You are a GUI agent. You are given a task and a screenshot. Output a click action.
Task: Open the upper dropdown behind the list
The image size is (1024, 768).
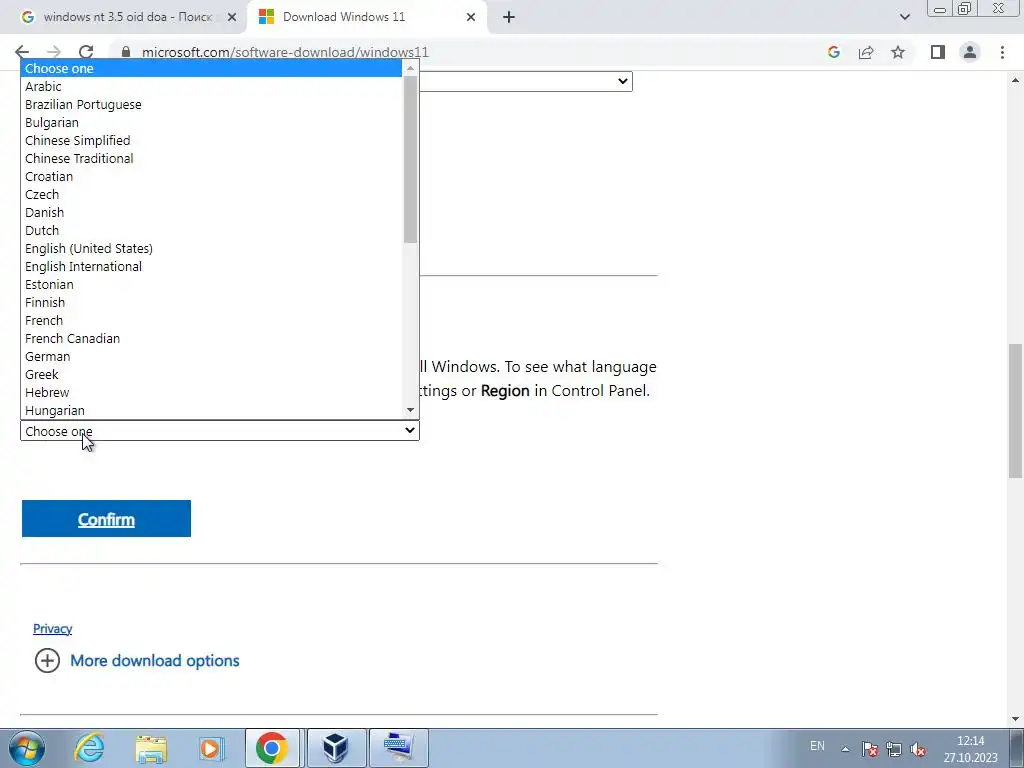pos(526,81)
